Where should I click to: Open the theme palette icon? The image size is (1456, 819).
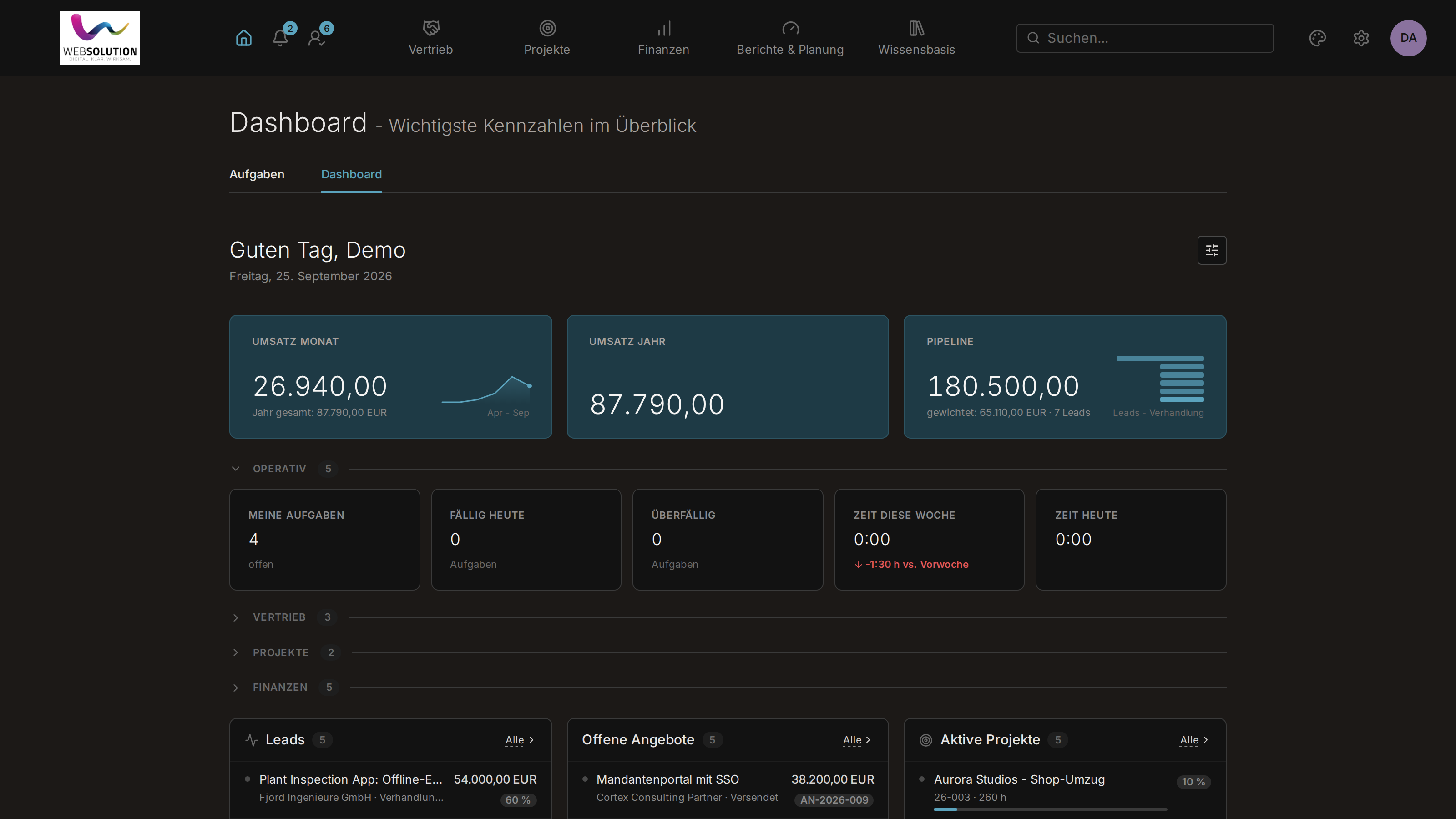[x=1317, y=38]
